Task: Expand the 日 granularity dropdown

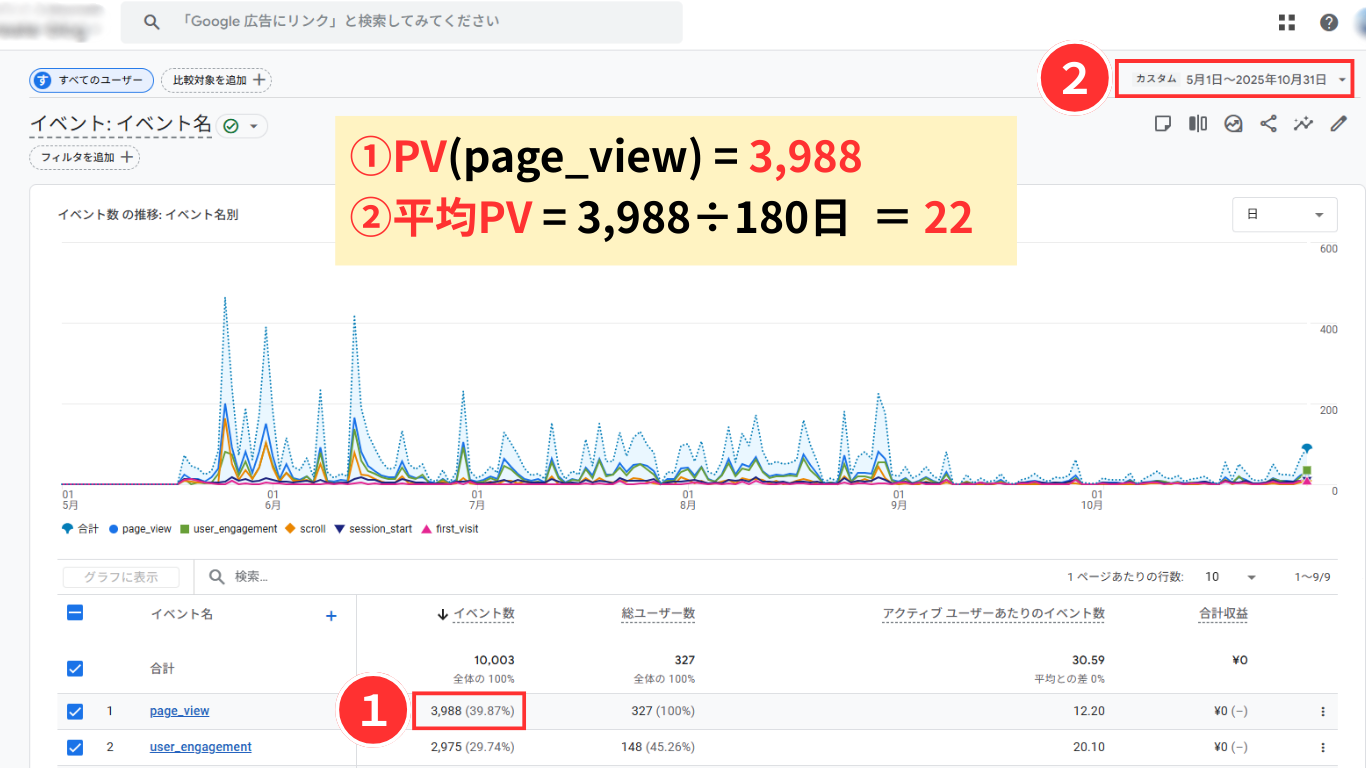Action: (1284, 215)
